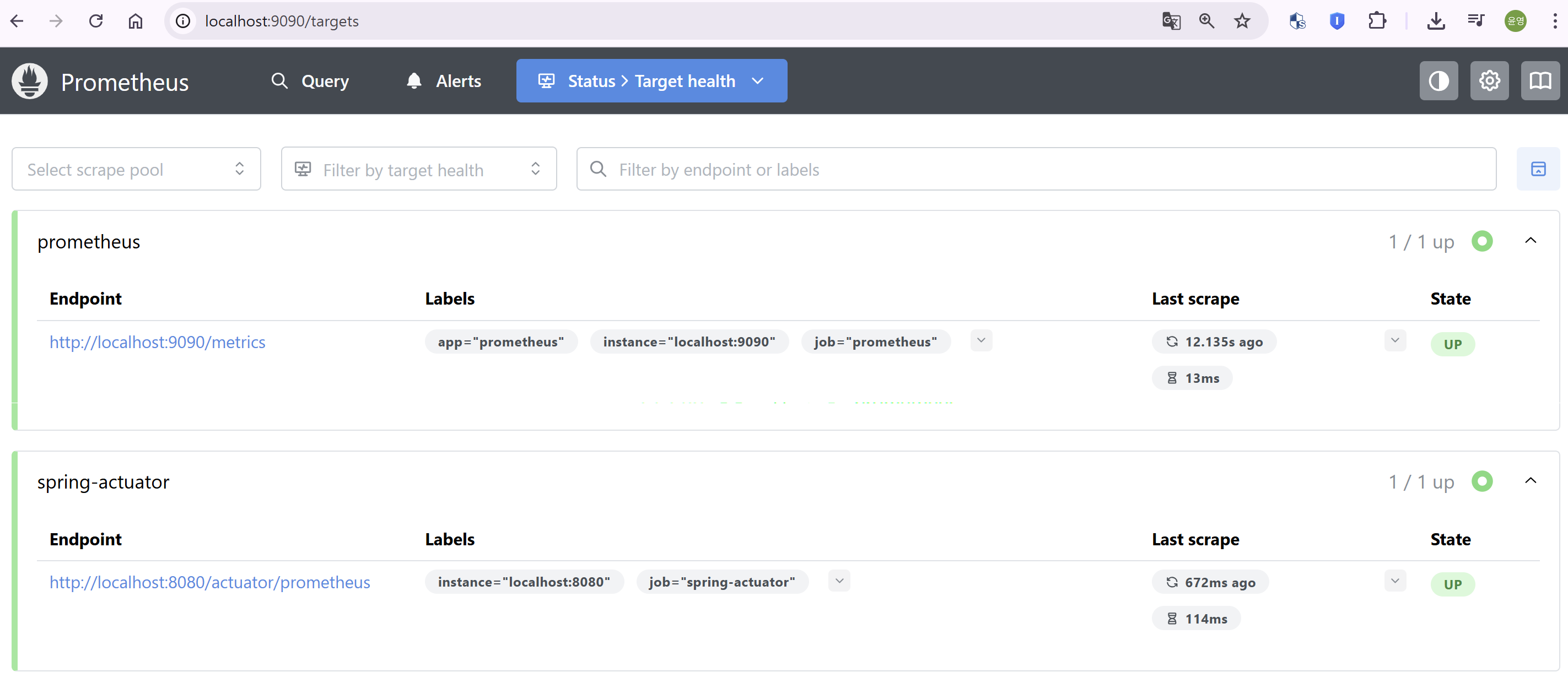Image resolution: width=1568 pixels, height=683 pixels.
Task: Bookmark this page with star icon
Action: [x=1242, y=21]
